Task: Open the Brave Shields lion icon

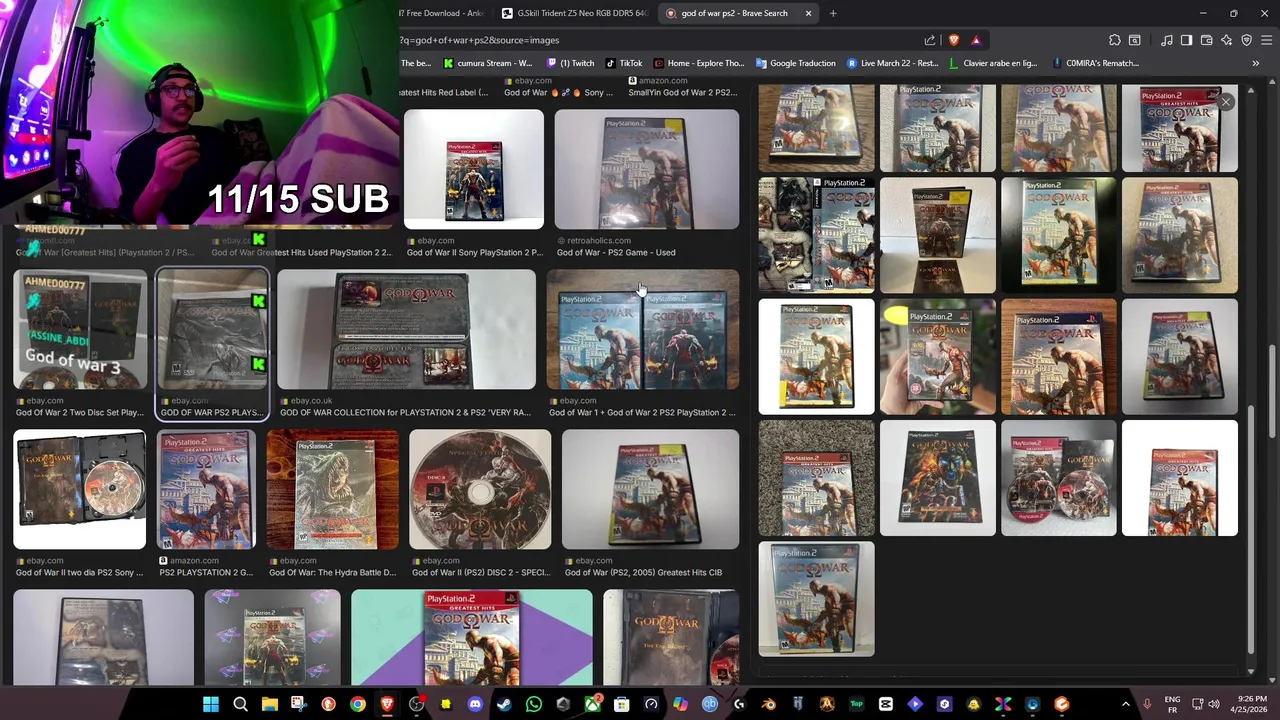Action: (x=953, y=40)
